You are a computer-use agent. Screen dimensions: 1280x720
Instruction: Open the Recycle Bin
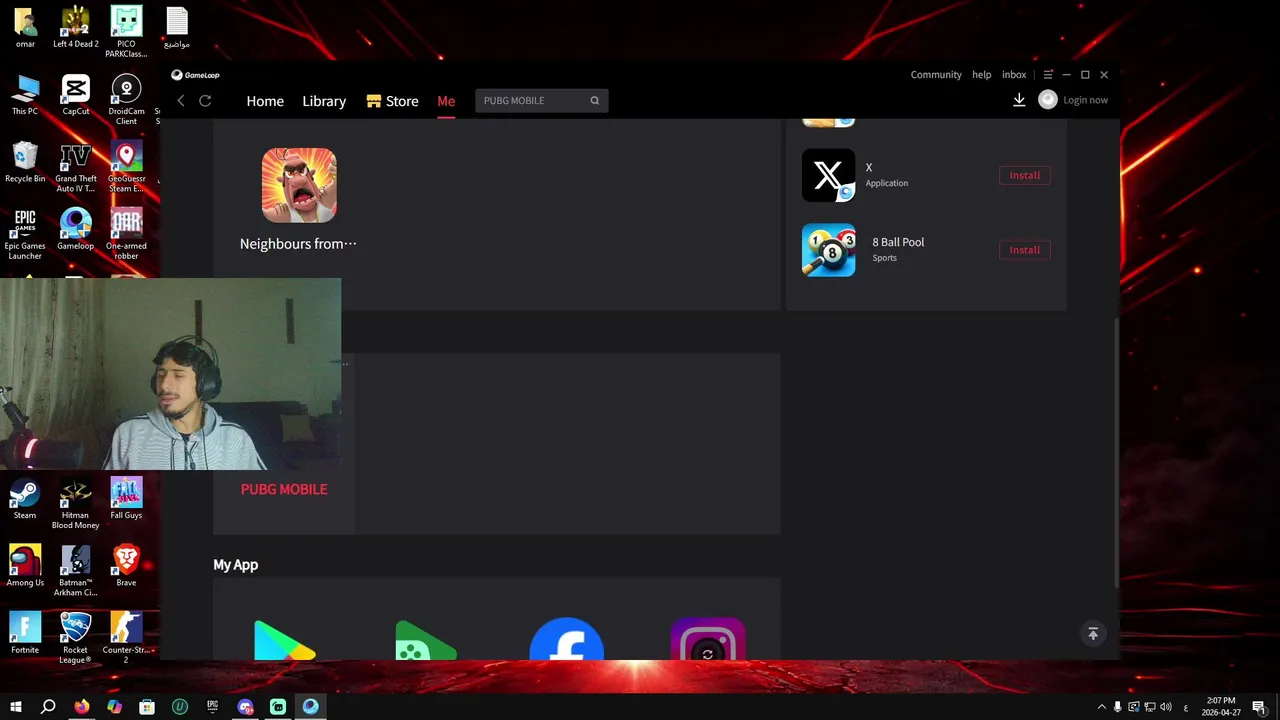coord(25,162)
